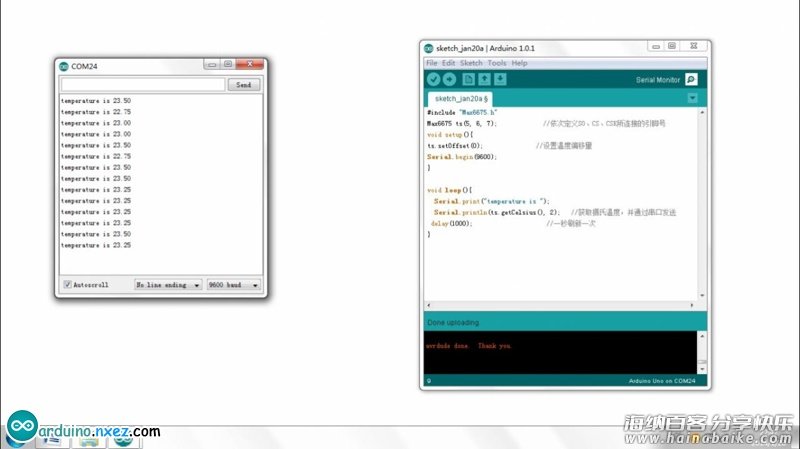Click the 'void loop(){' code line
Image resolution: width=800 pixels, height=449 pixels.
coord(449,190)
